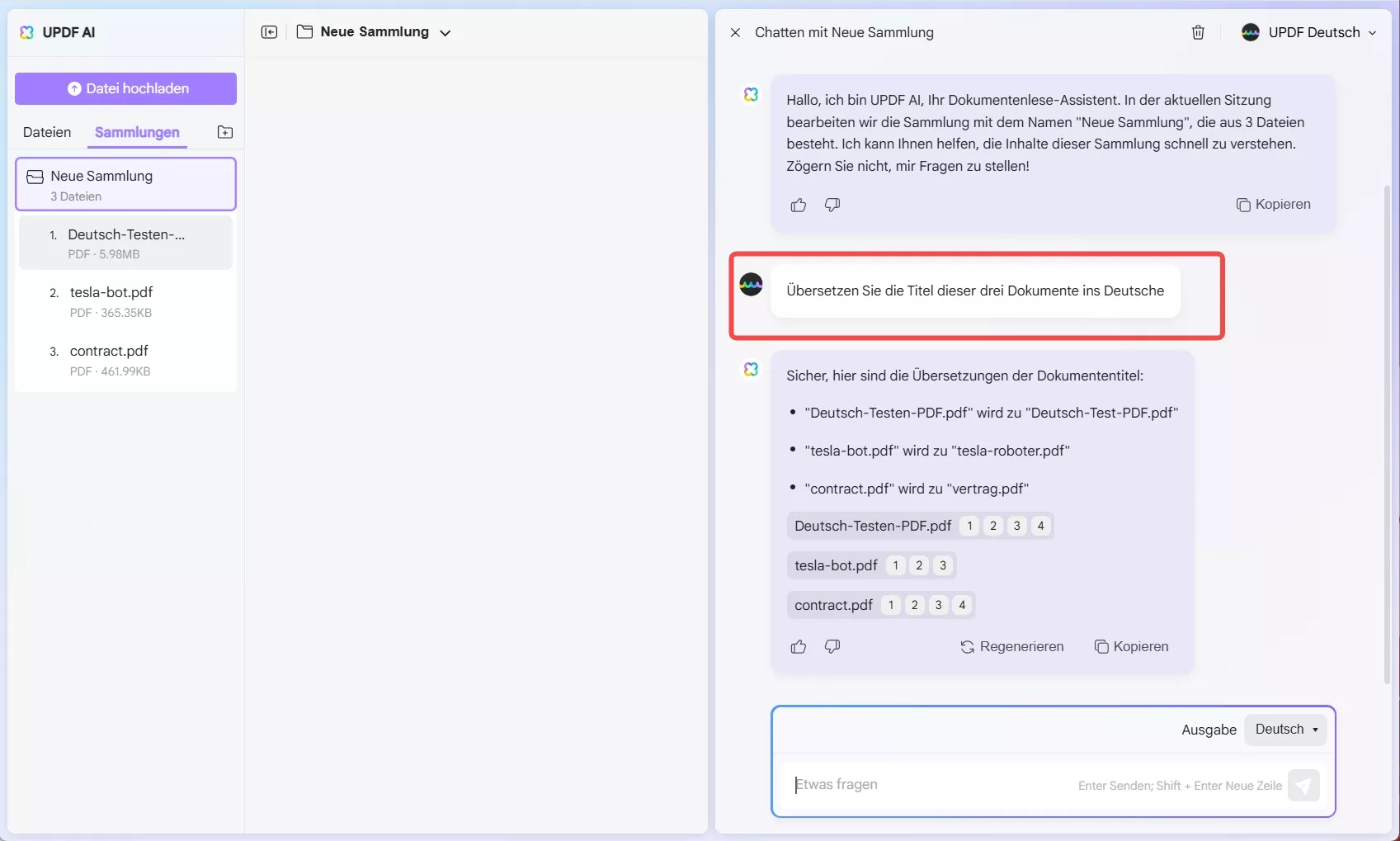Image resolution: width=1400 pixels, height=841 pixels.
Task: Click the Etwas fragen input field
Action: pyautogui.click(x=907, y=785)
